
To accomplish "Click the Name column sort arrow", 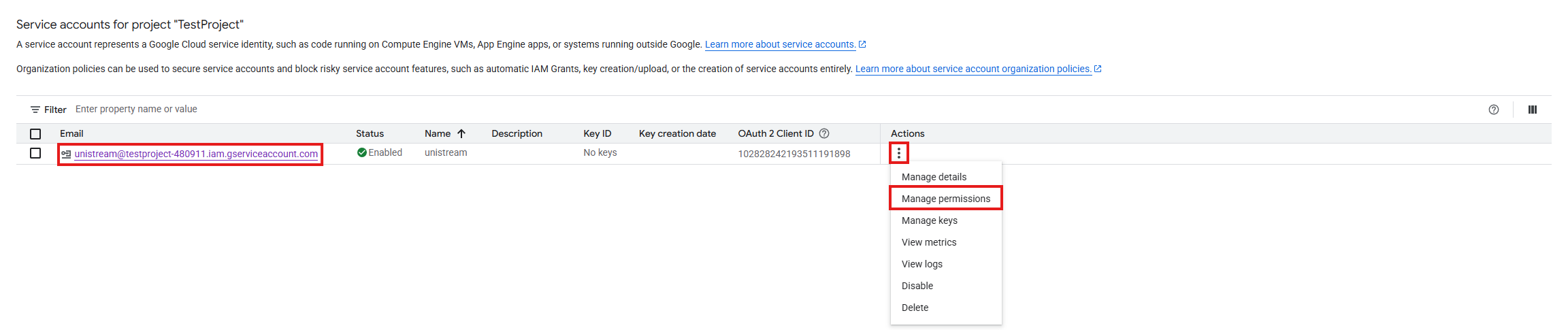I will (461, 133).
